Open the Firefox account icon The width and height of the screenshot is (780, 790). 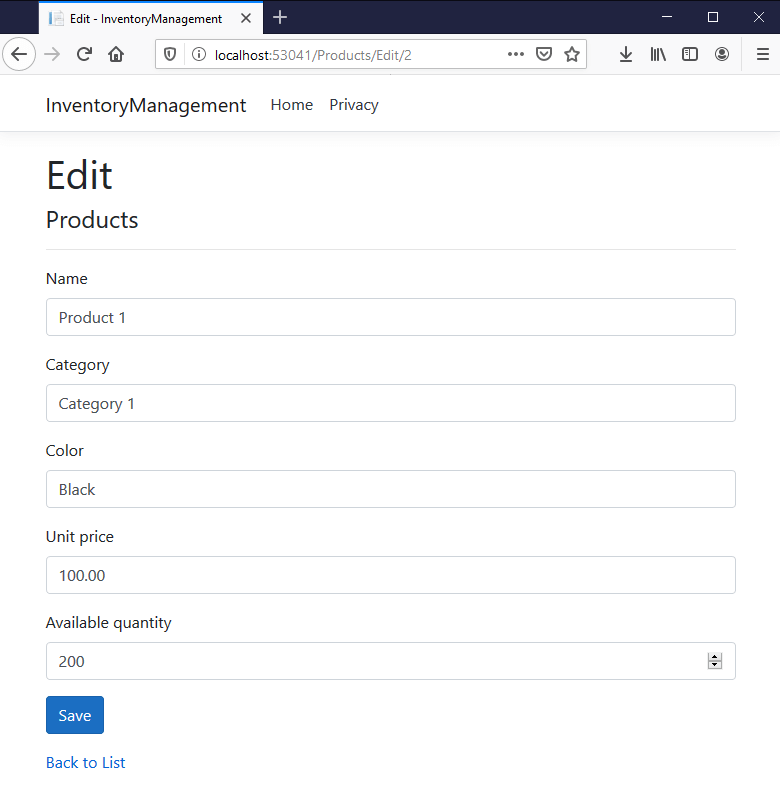722,55
